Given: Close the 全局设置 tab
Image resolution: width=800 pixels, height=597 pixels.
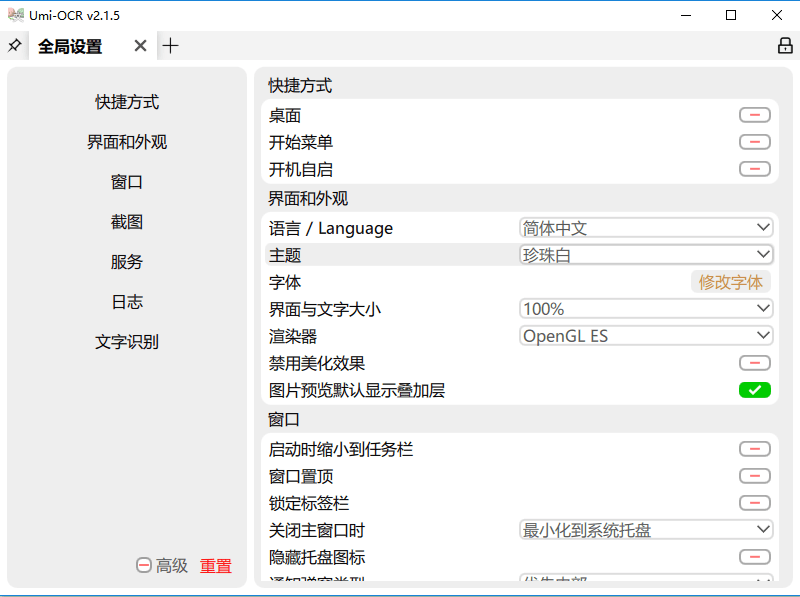Looking at the screenshot, I should pos(140,45).
